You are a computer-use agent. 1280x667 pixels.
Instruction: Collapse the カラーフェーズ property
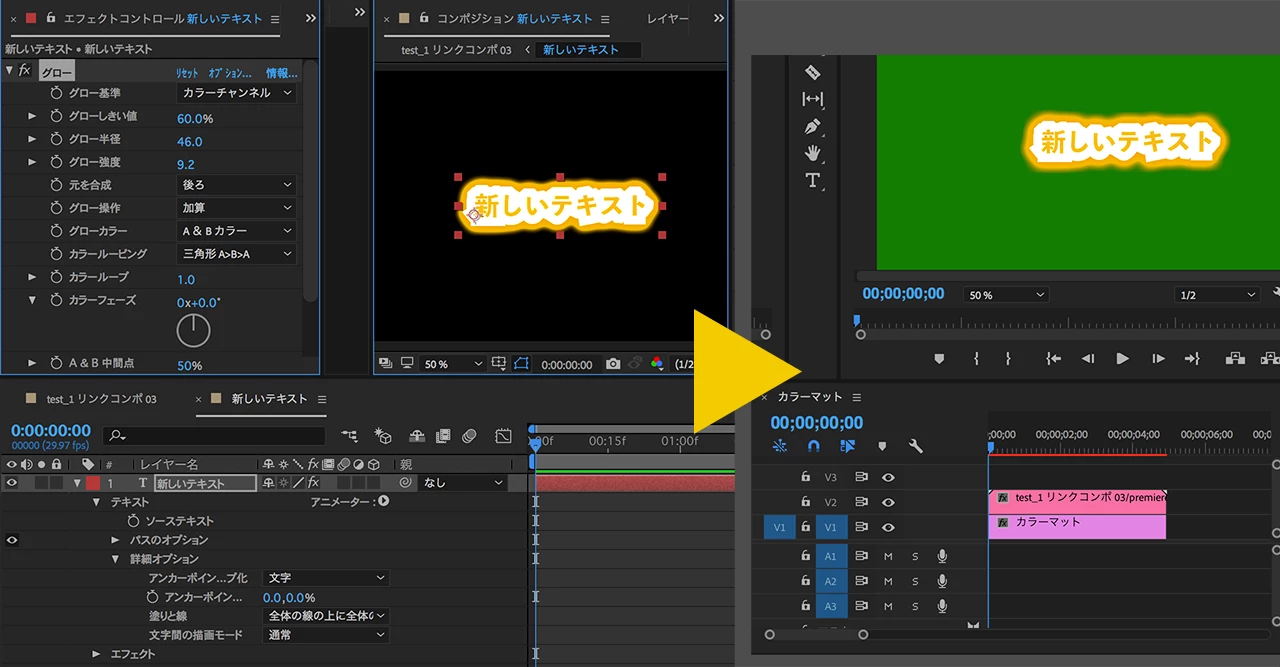coord(32,300)
